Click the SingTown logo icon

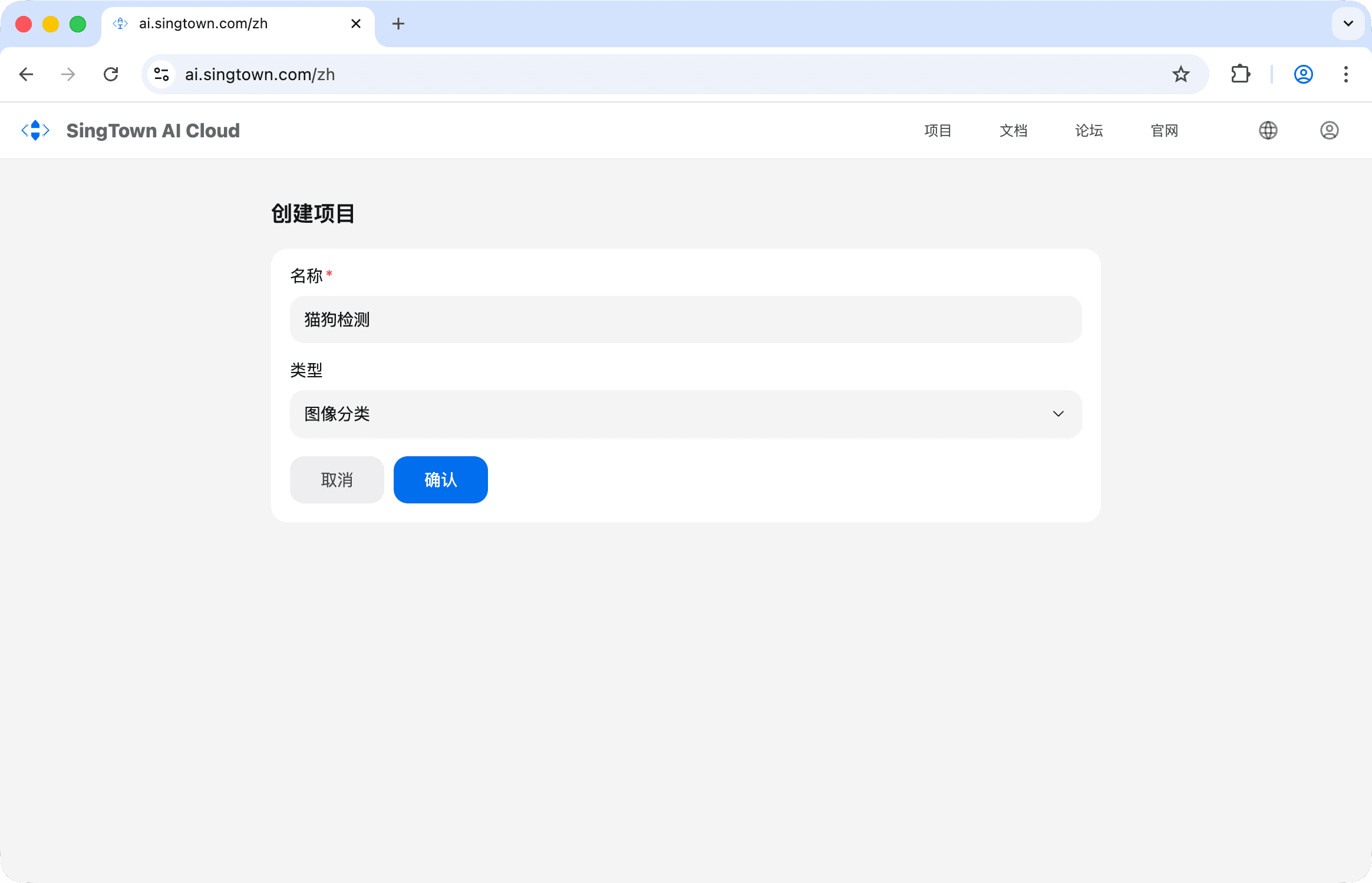(35, 130)
